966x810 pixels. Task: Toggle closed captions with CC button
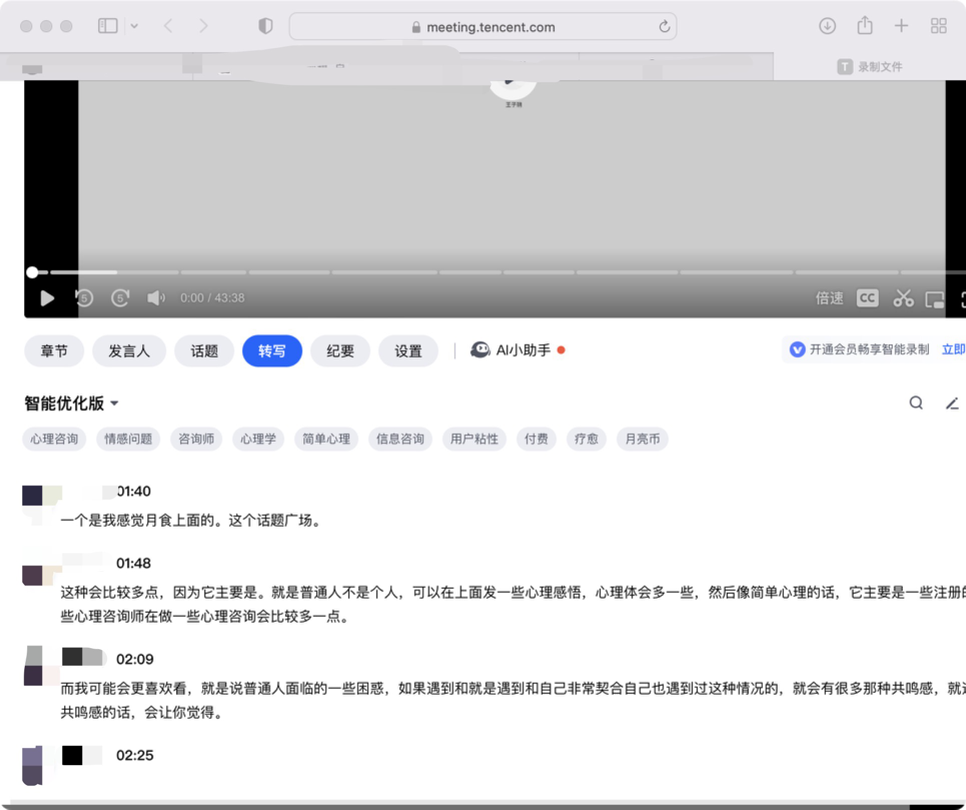point(867,298)
